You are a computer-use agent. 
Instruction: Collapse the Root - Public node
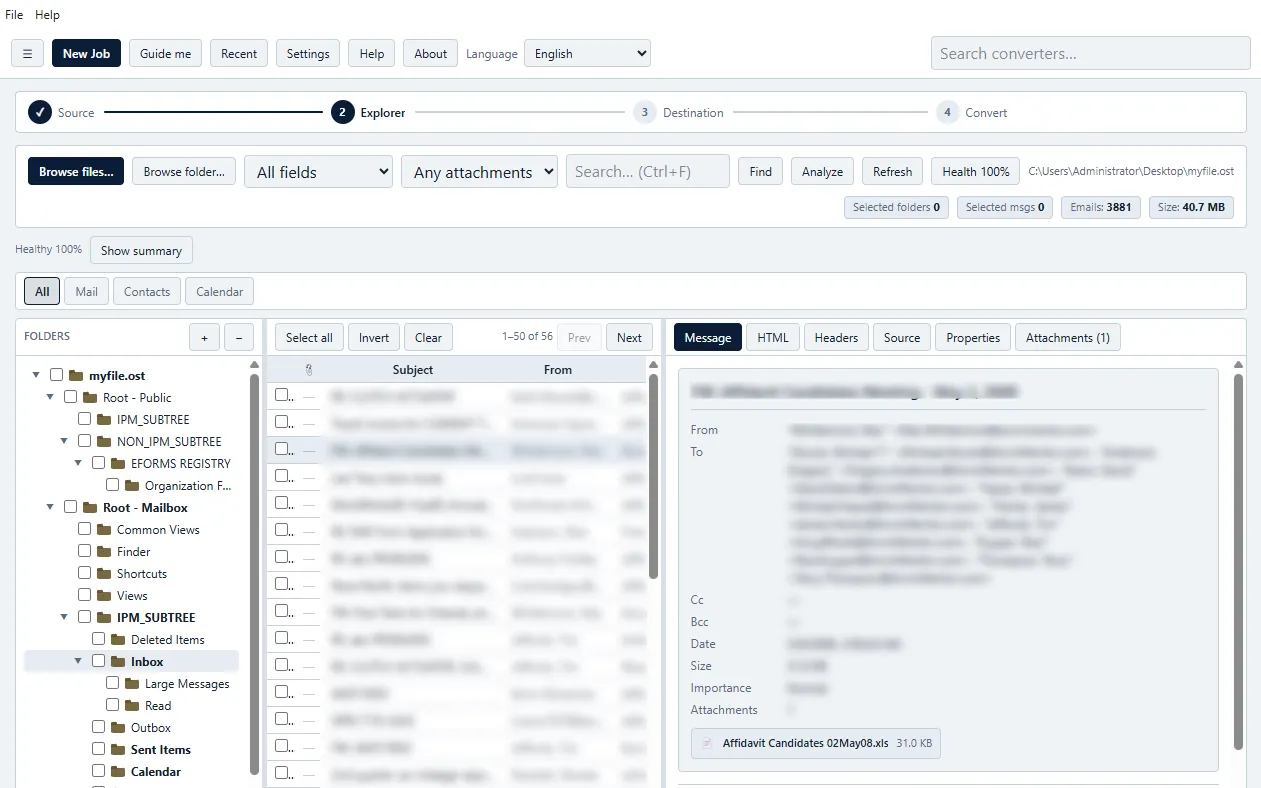pyautogui.click(x=51, y=398)
